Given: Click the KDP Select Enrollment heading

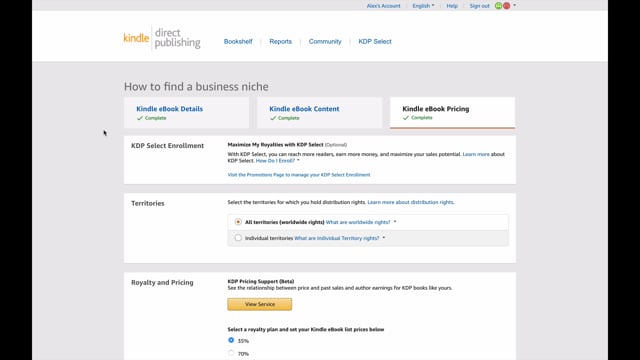Looking at the screenshot, I should click(x=167, y=146).
